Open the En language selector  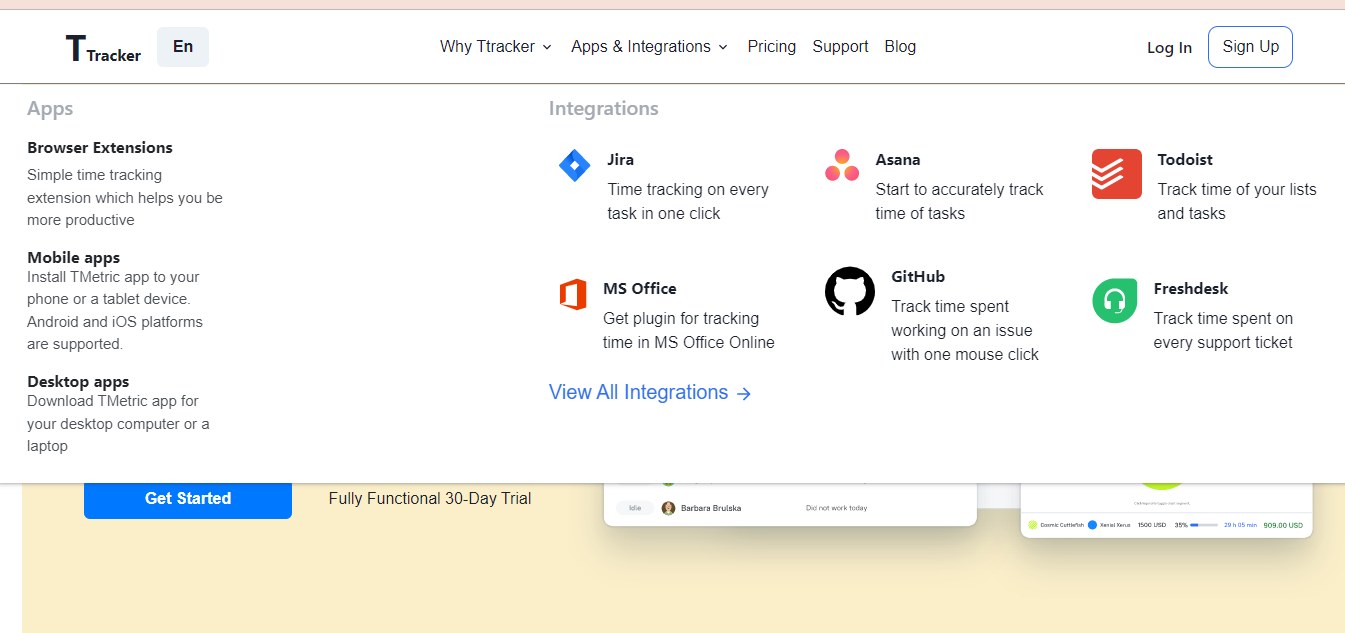point(183,47)
